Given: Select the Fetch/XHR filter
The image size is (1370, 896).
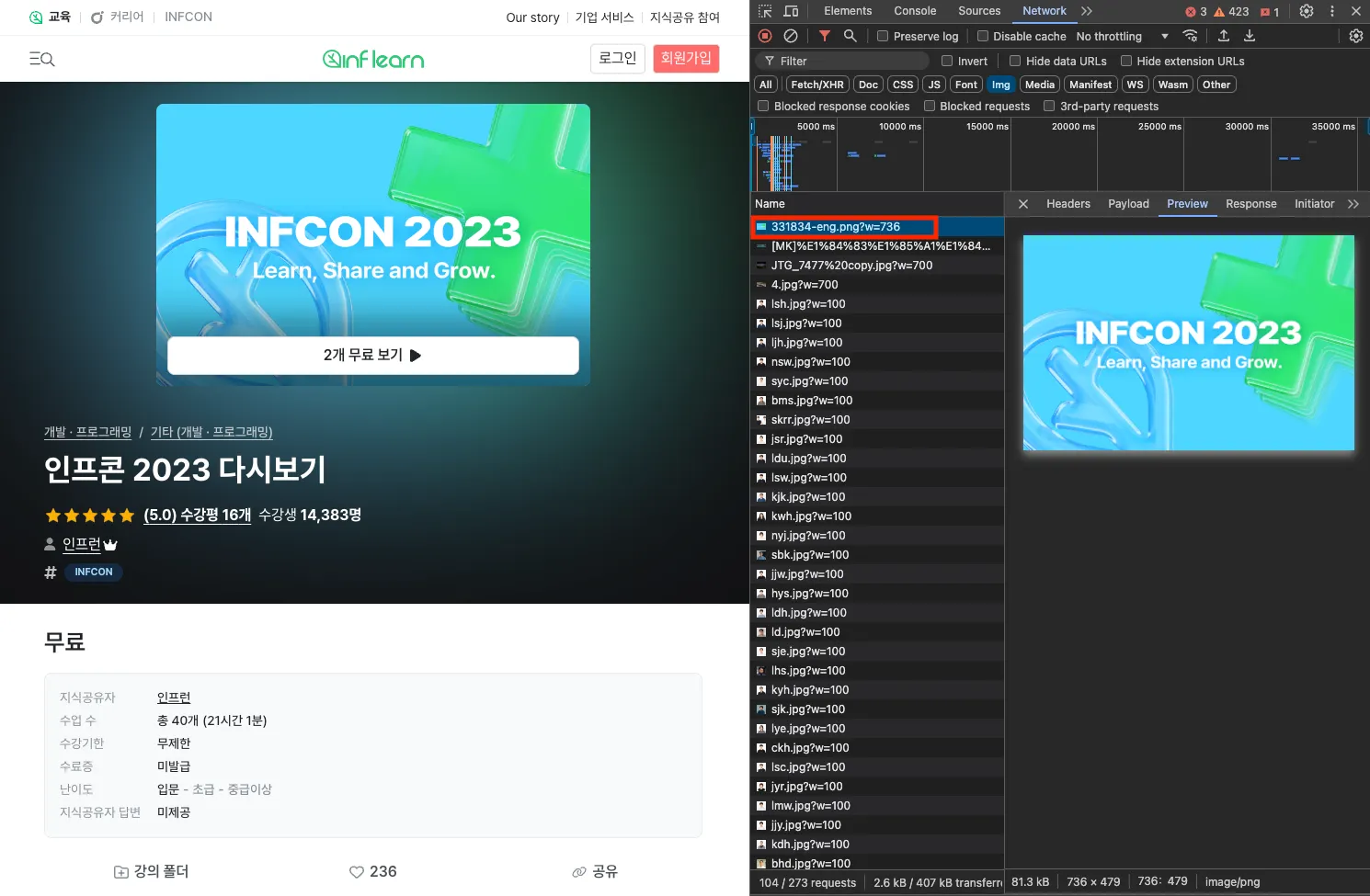Looking at the screenshot, I should (x=817, y=85).
